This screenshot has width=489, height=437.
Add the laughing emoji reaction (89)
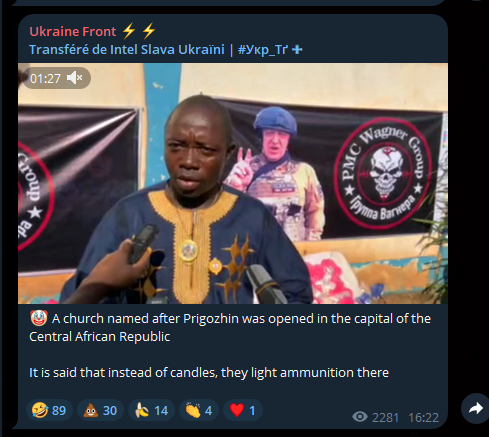(x=49, y=410)
